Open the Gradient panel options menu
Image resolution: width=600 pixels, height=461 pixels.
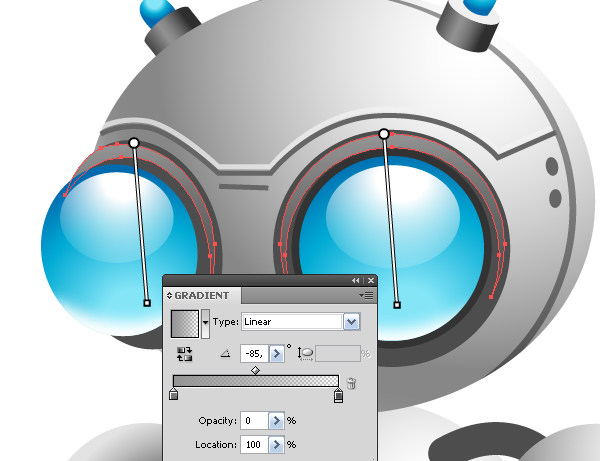pos(367,295)
